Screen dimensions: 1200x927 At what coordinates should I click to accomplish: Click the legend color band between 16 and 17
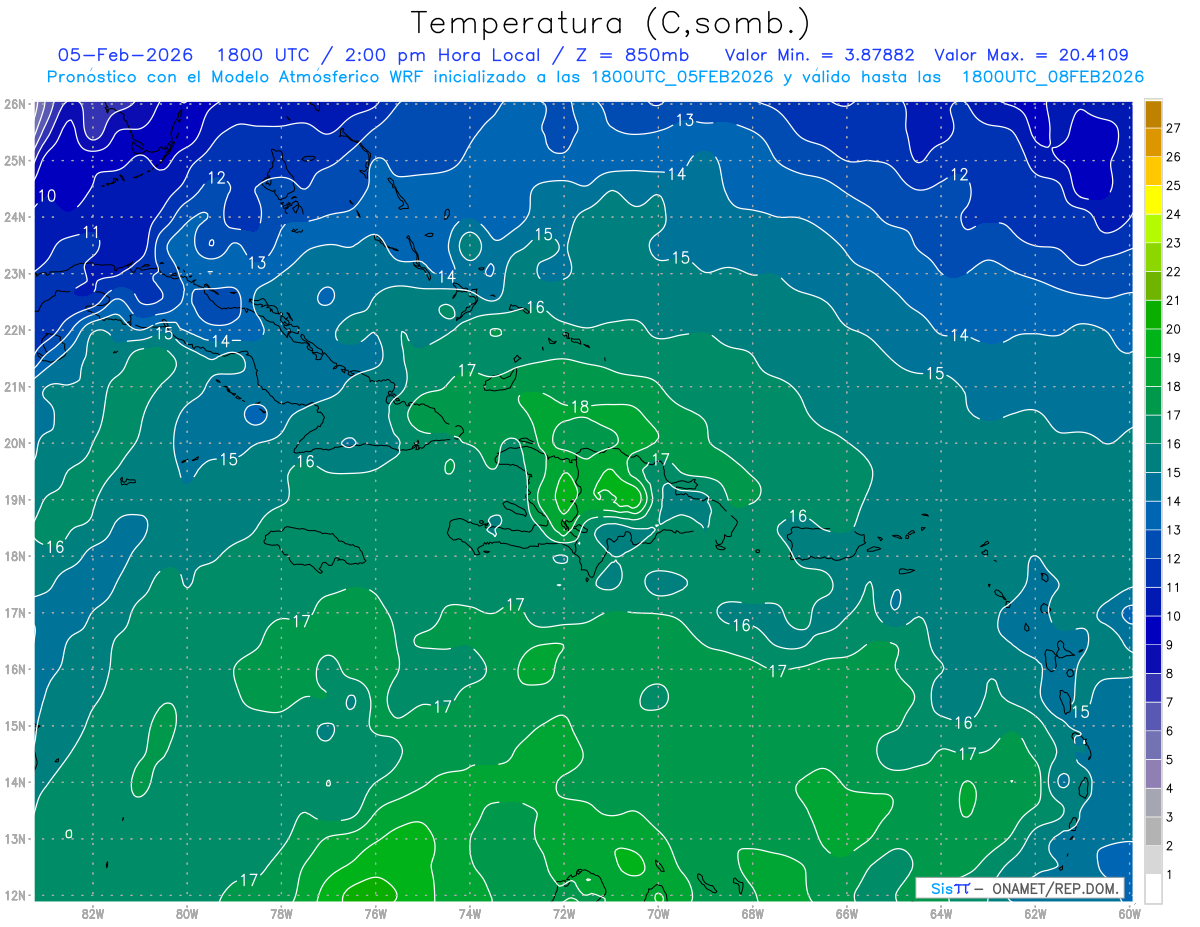1153,429
